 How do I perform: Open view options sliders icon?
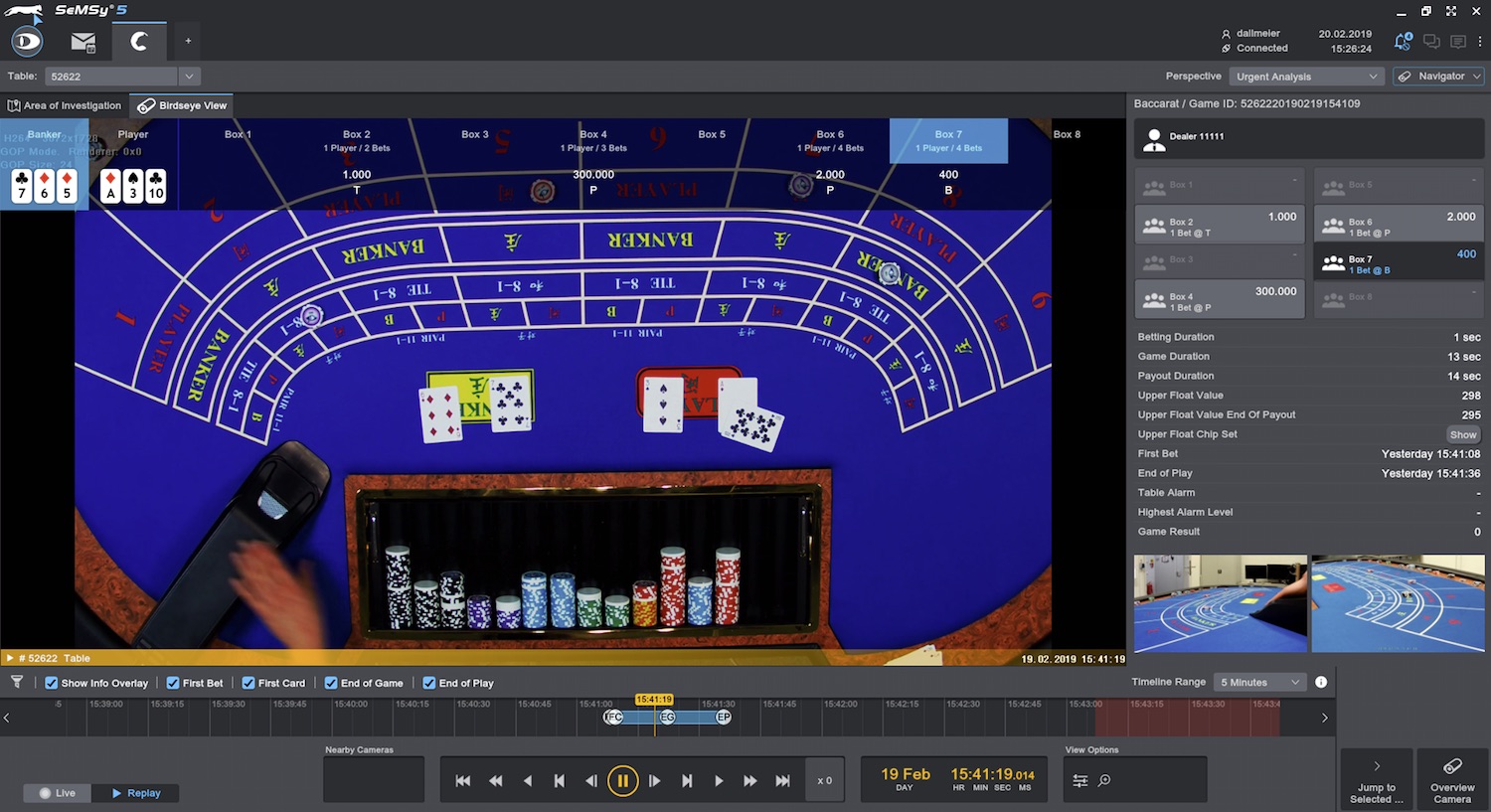(x=1080, y=781)
